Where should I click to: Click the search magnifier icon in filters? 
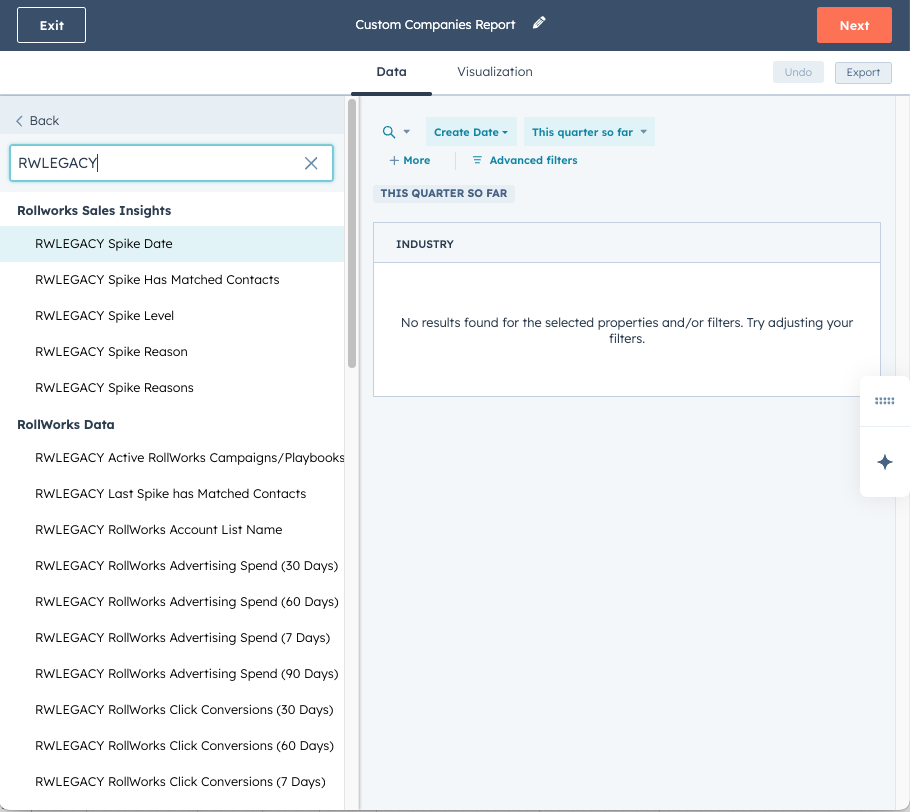click(x=389, y=132)
